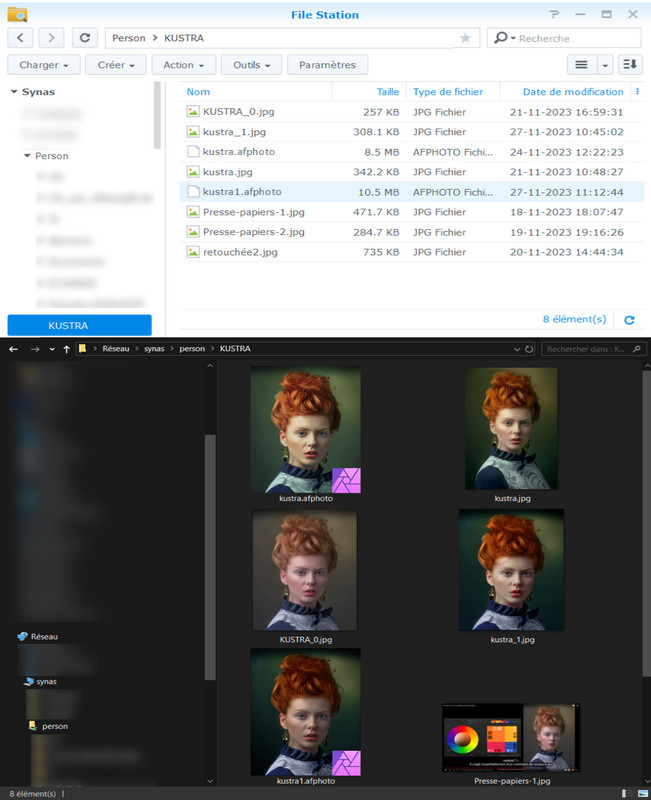The height and width of the screenshot is (800, 651).
Task: Select the retouchée2.jpg file row
Action: click(x=411, y=252)
